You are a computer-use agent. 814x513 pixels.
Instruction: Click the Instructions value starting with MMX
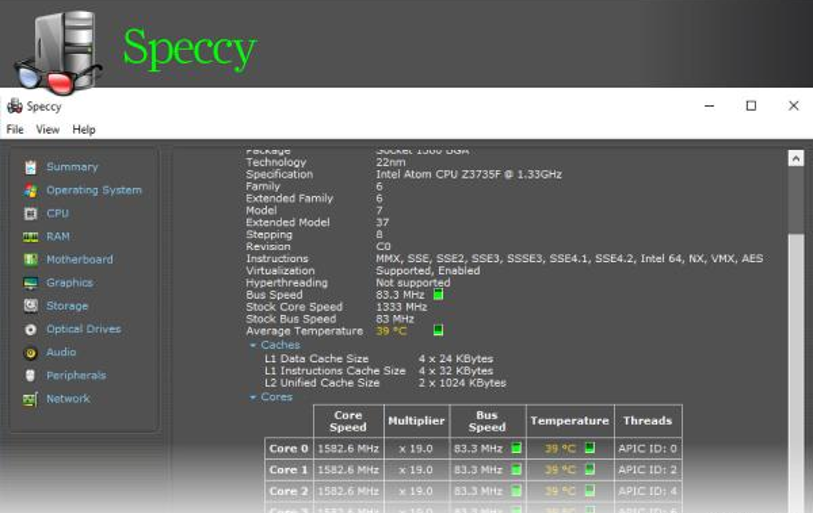point(569,259)
